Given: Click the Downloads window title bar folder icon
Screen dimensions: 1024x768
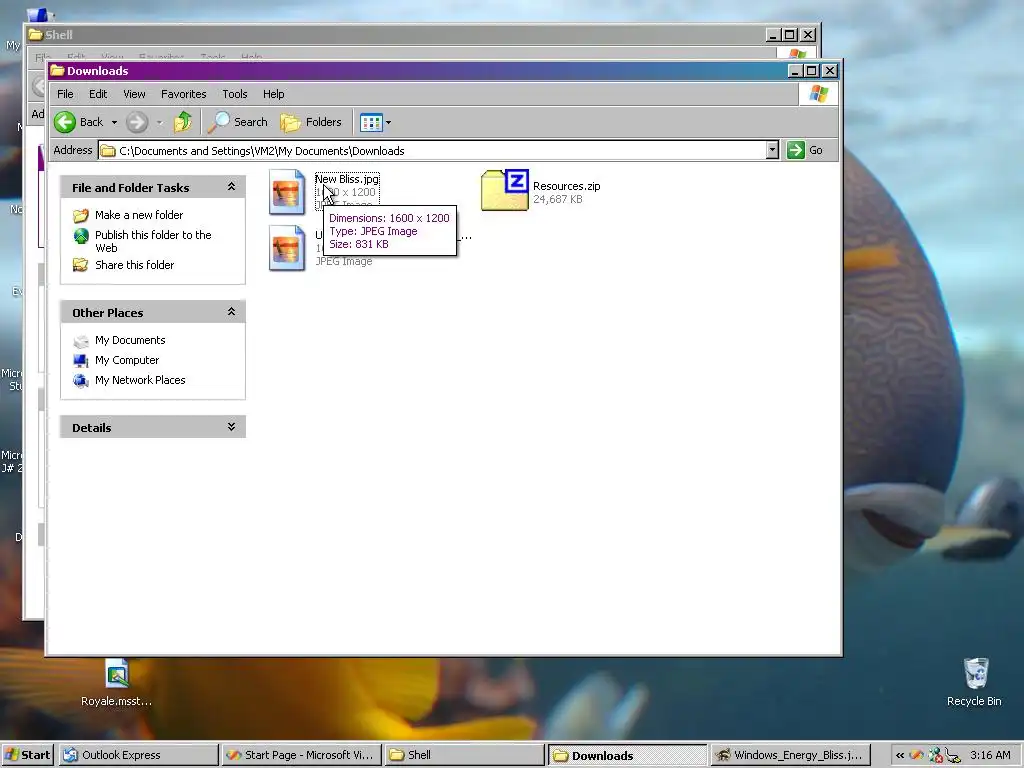Looking at the screenshot, I should point(57,71).
